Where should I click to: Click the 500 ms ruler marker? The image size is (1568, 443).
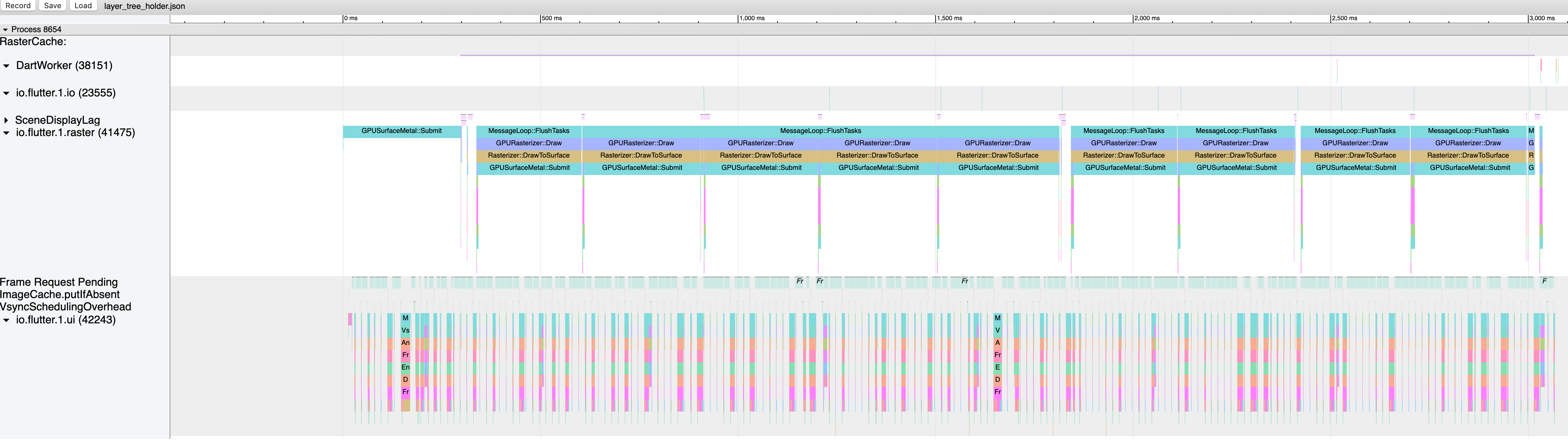[x=552, y=18]
